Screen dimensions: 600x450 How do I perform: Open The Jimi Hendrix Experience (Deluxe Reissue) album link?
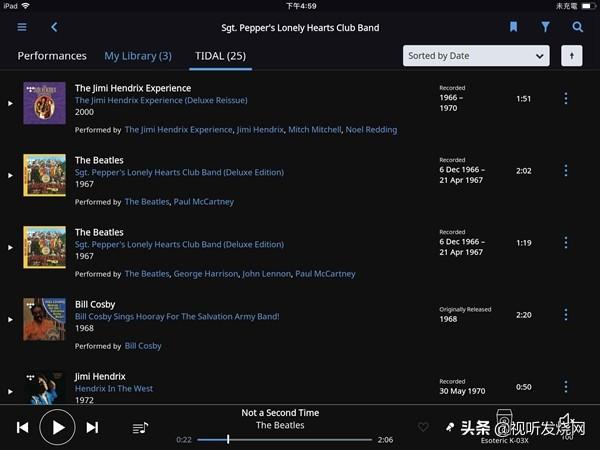[x=161, y=100]
